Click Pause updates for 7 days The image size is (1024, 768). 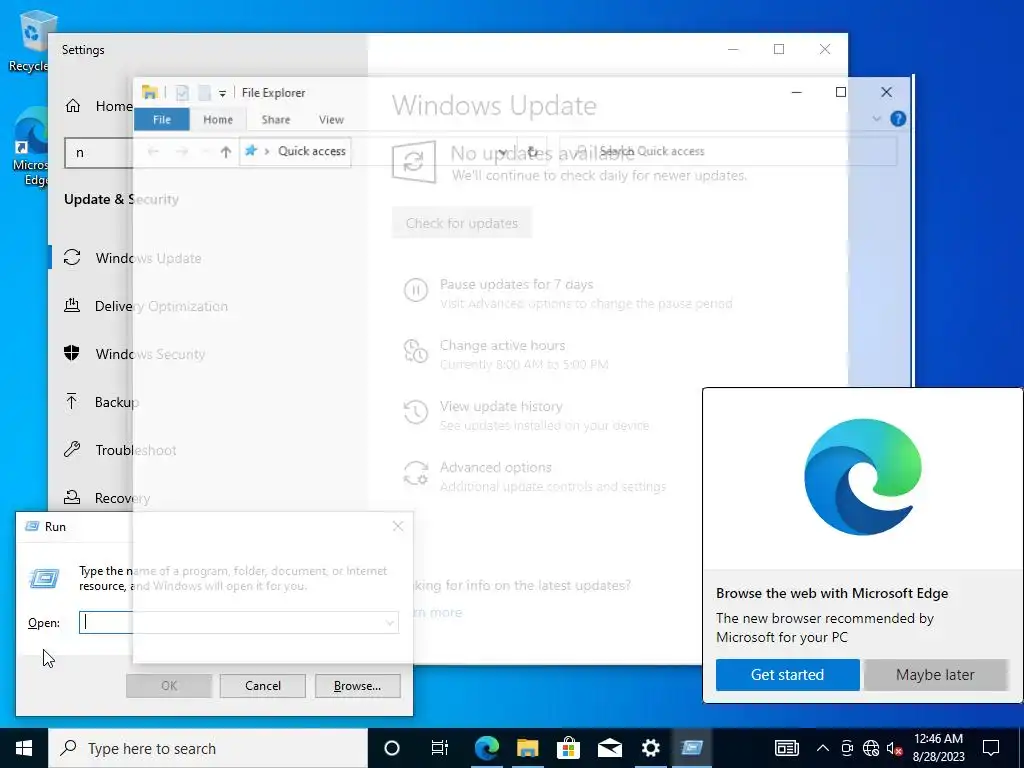[568, 293]
